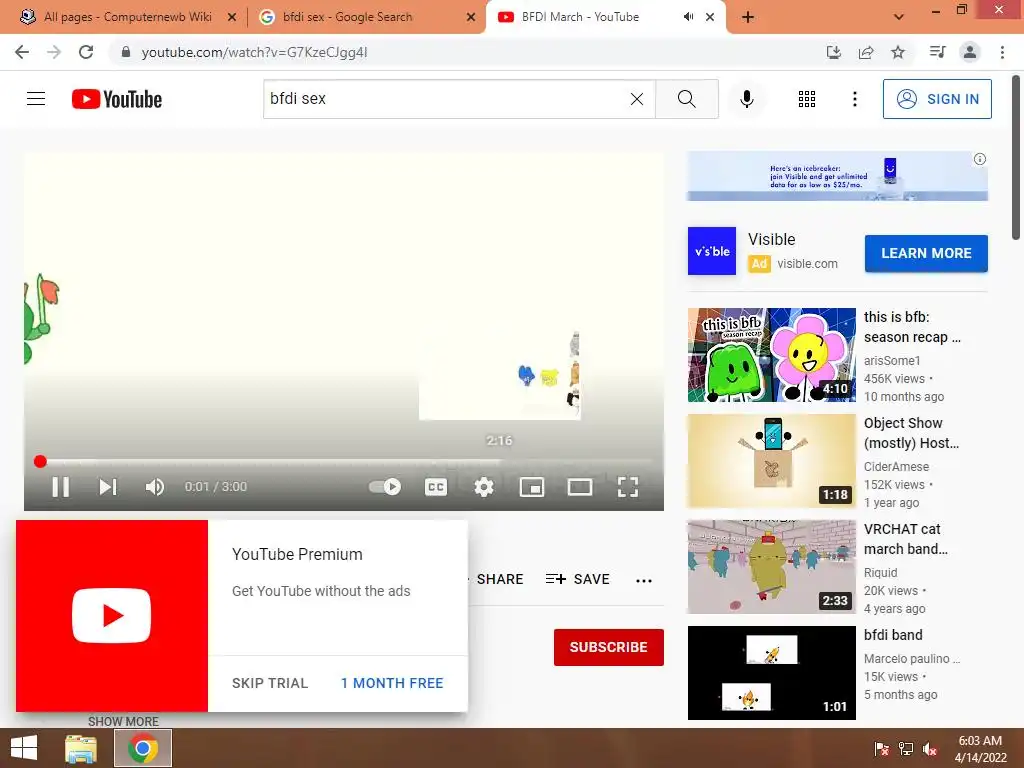Click install app icon in address bar
The image size is (1024, 768).
tap(834, 52)
